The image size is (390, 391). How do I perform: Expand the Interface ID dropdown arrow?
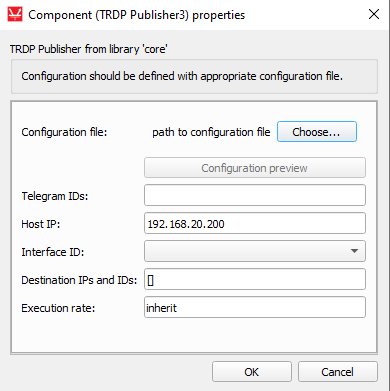[354, 251]
